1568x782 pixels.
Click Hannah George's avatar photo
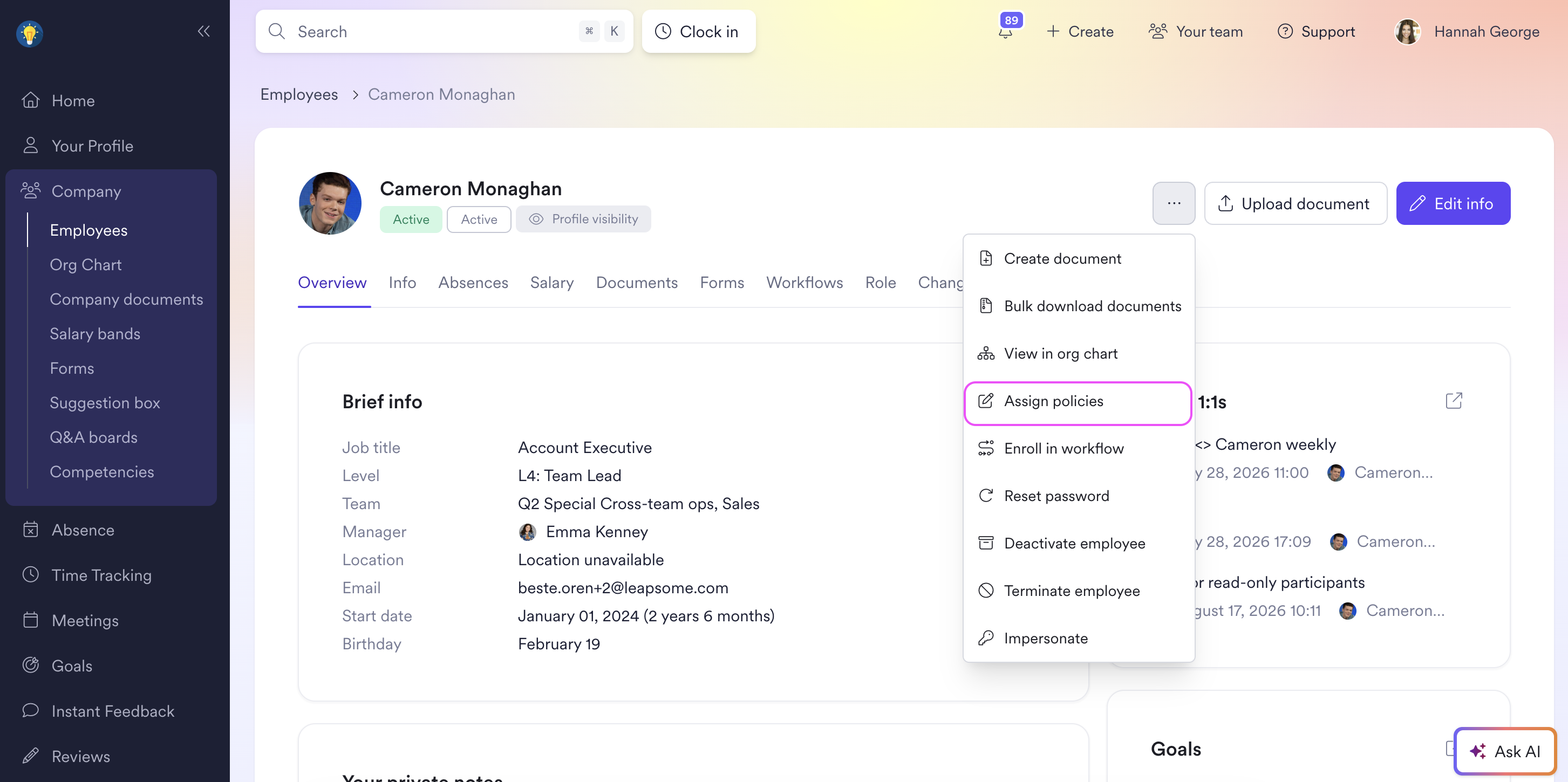[1408, 32]
